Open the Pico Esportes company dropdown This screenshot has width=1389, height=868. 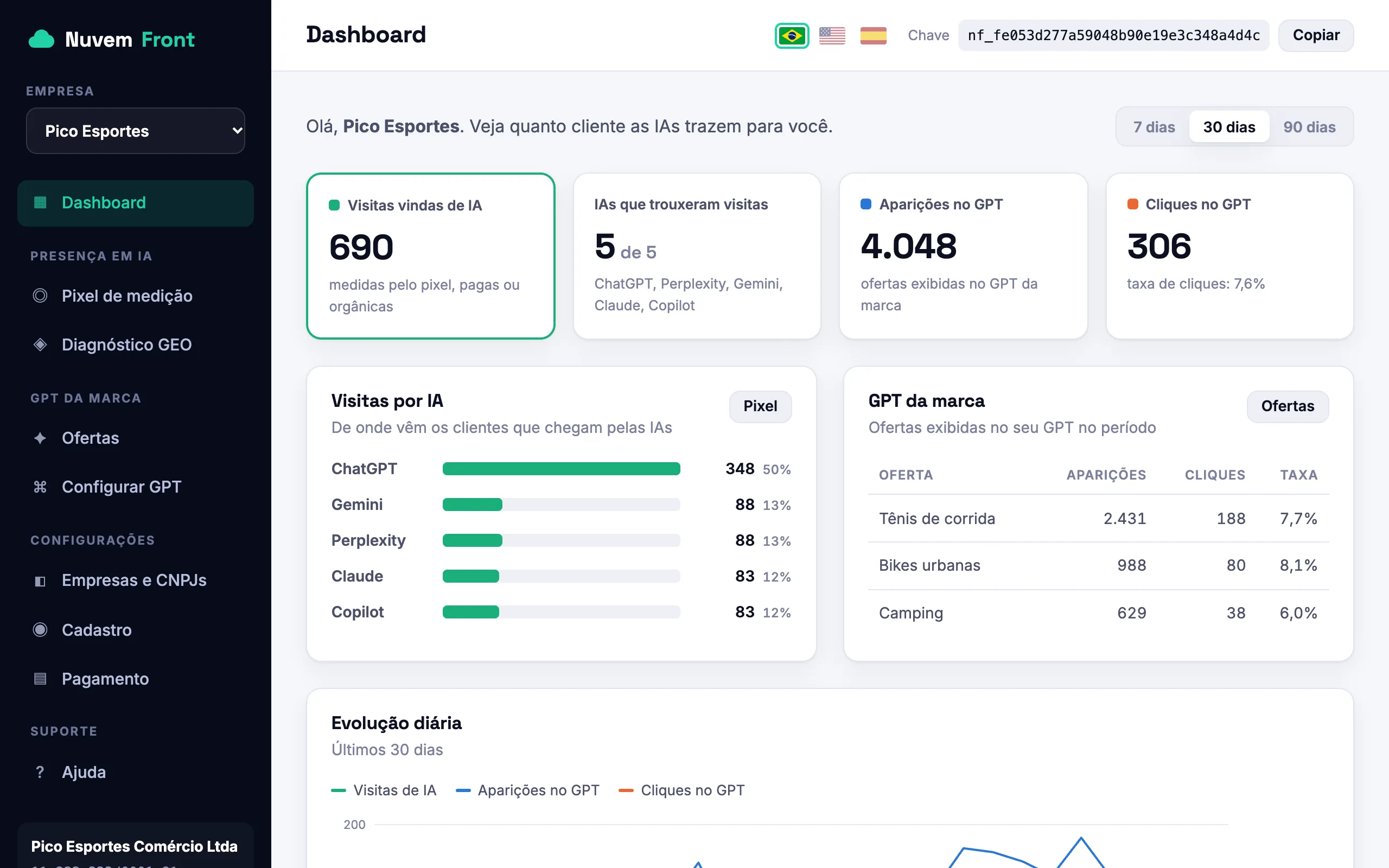point(136,131)
